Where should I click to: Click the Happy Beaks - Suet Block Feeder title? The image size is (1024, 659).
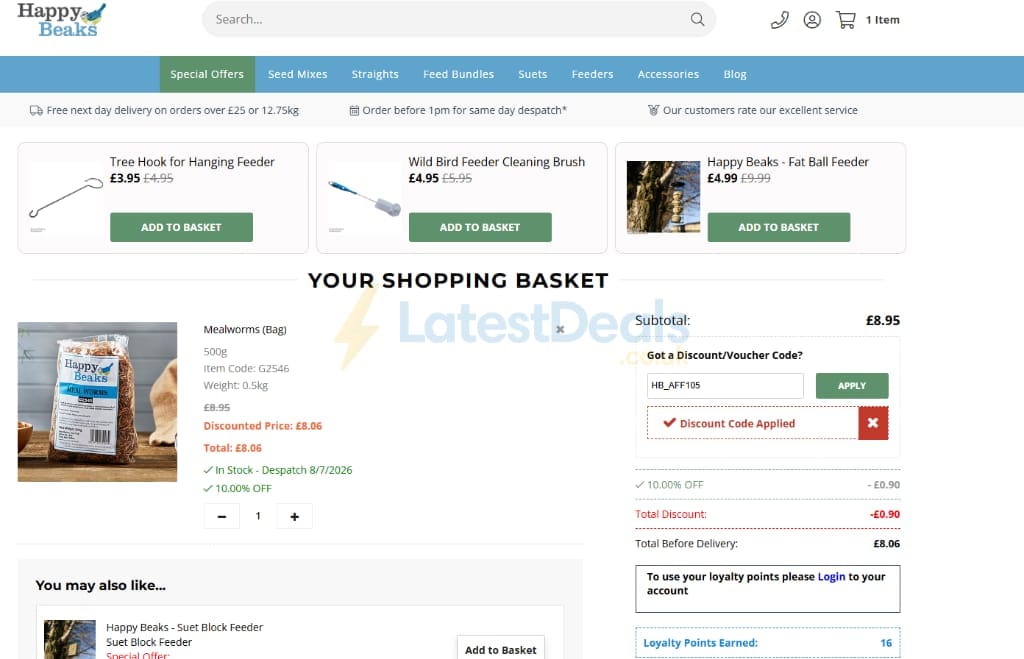click(x=184, y=627)
